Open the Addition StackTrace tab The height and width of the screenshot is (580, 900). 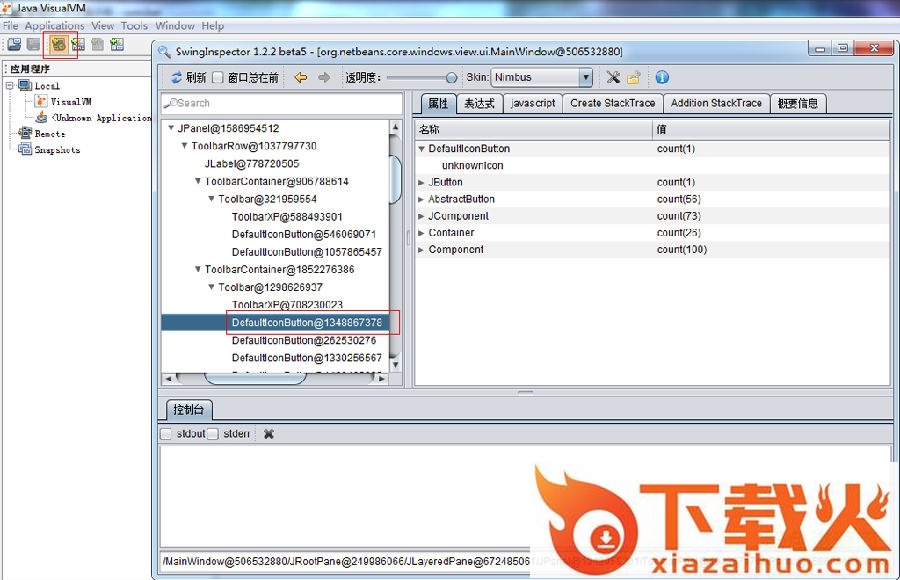pyautogui.click(x=716, y=103)
